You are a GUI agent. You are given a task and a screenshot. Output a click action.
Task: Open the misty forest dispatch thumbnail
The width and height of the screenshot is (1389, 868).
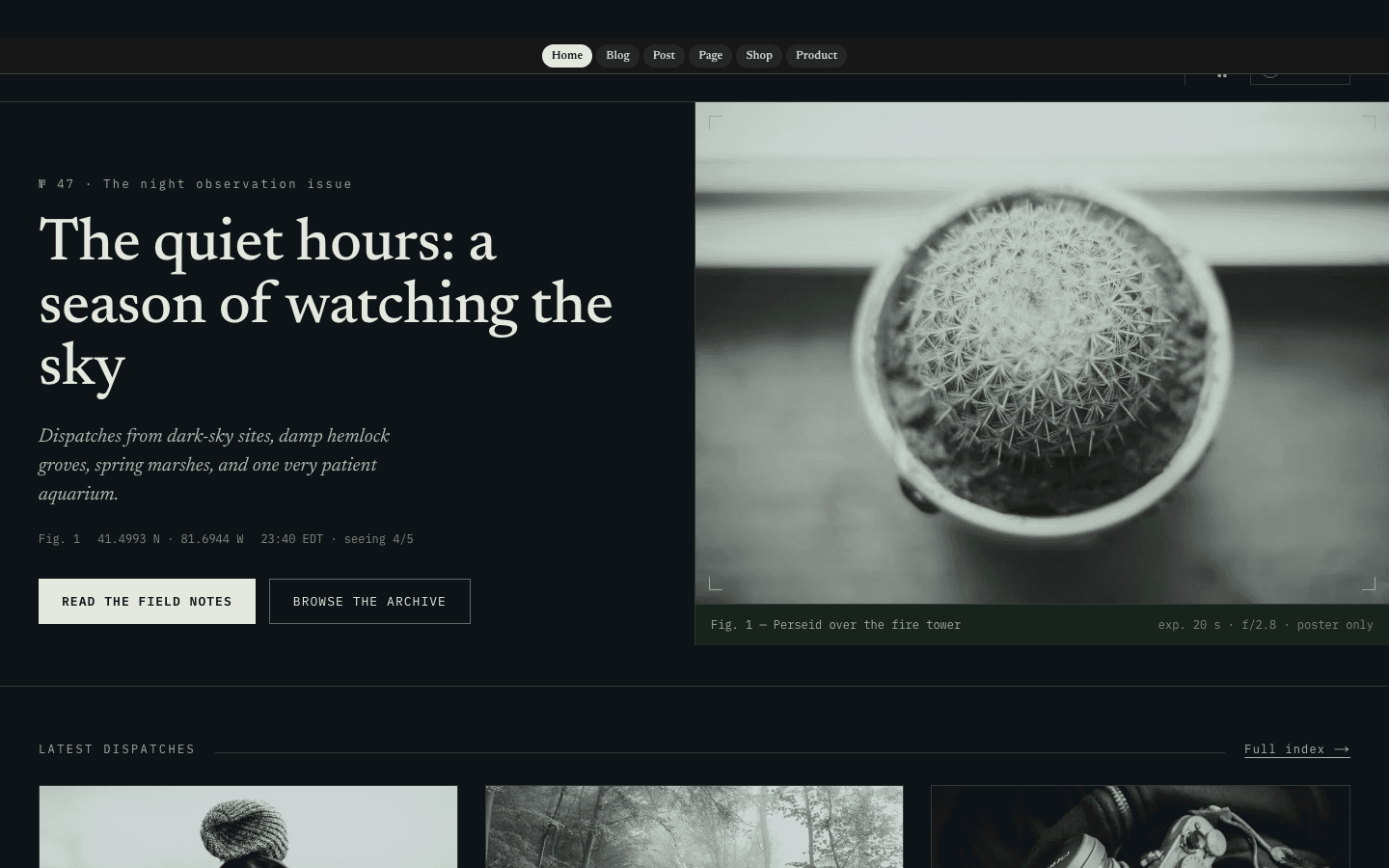point(694,827)
